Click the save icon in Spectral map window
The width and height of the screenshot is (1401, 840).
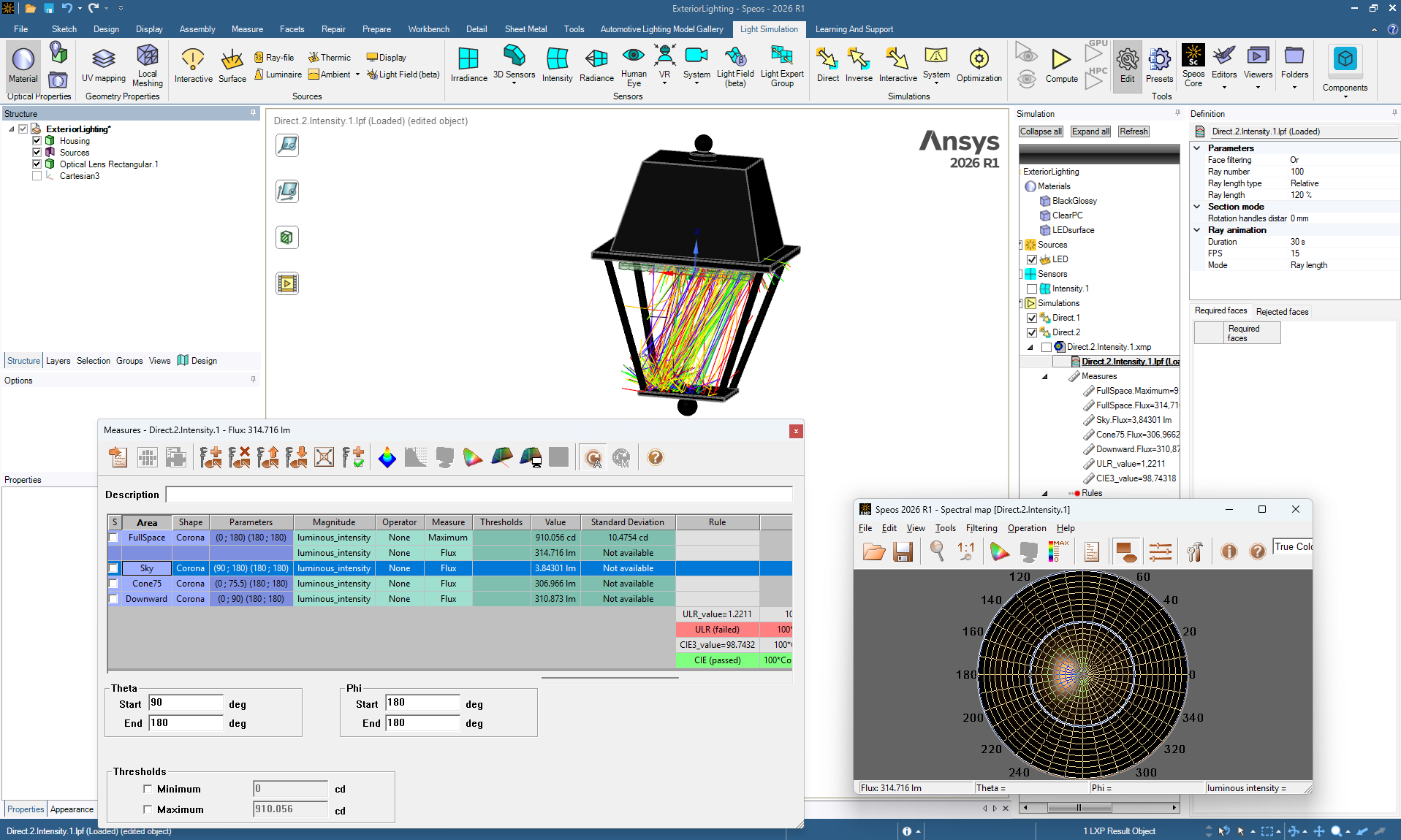pyautogui.click(x=903, y=551)
